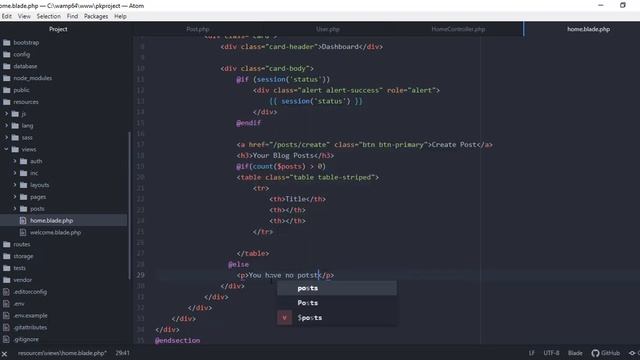Expand the inc folder chevron
The height and width of the screenshot is (360, 640).
click(x=15, y=173)
